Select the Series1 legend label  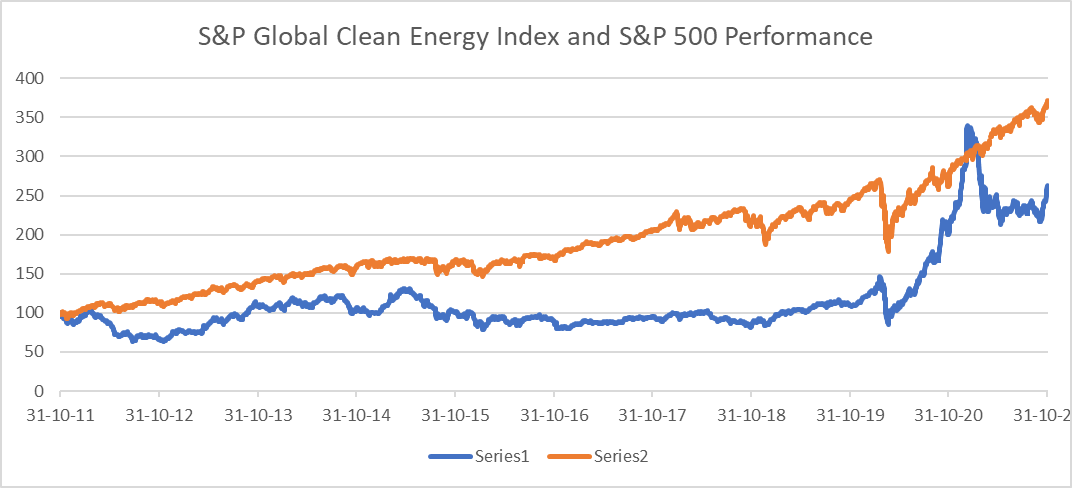coord(506,455)
